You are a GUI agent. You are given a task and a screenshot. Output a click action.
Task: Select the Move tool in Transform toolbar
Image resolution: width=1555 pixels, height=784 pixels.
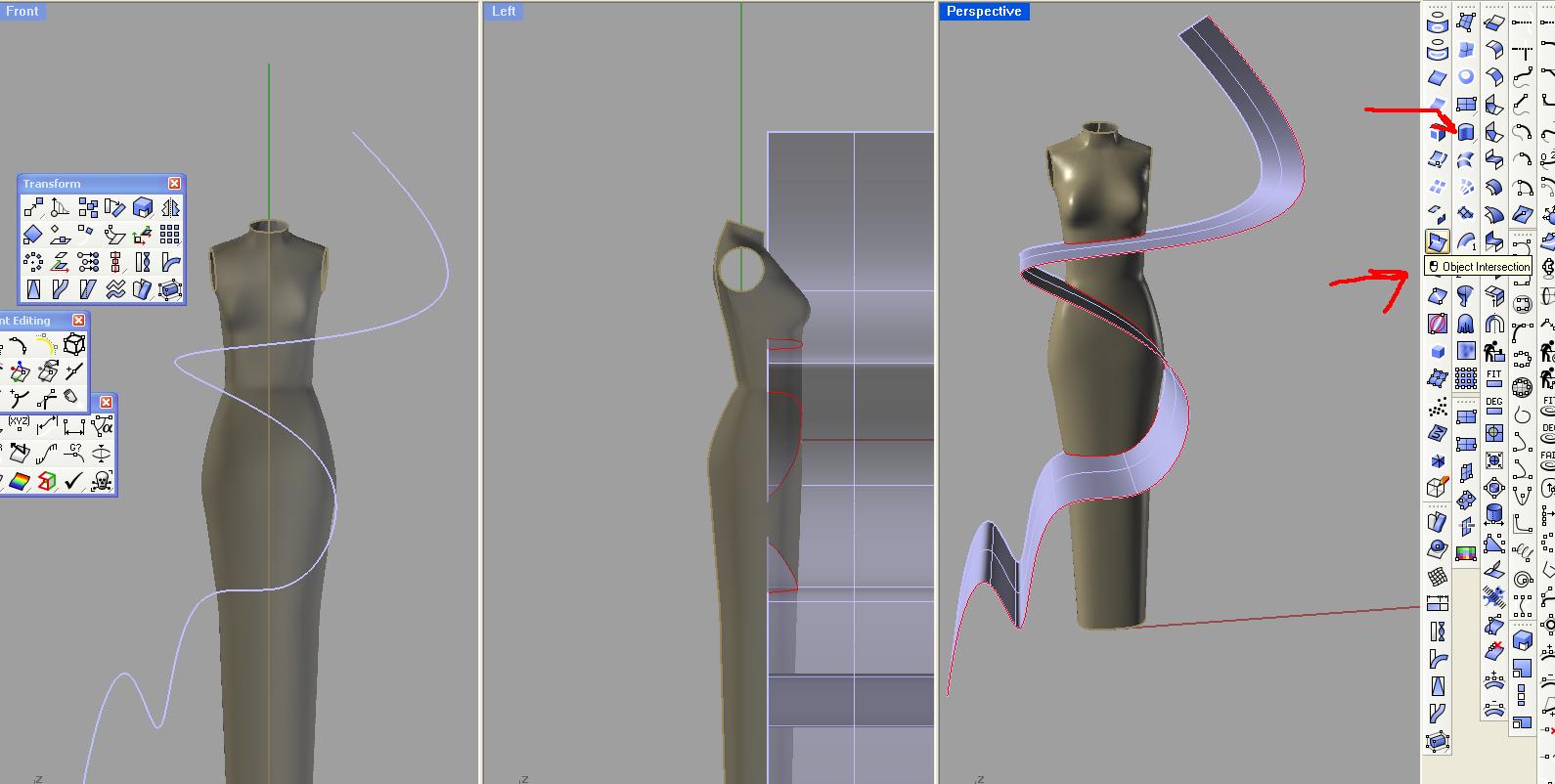tap(33, 207)
